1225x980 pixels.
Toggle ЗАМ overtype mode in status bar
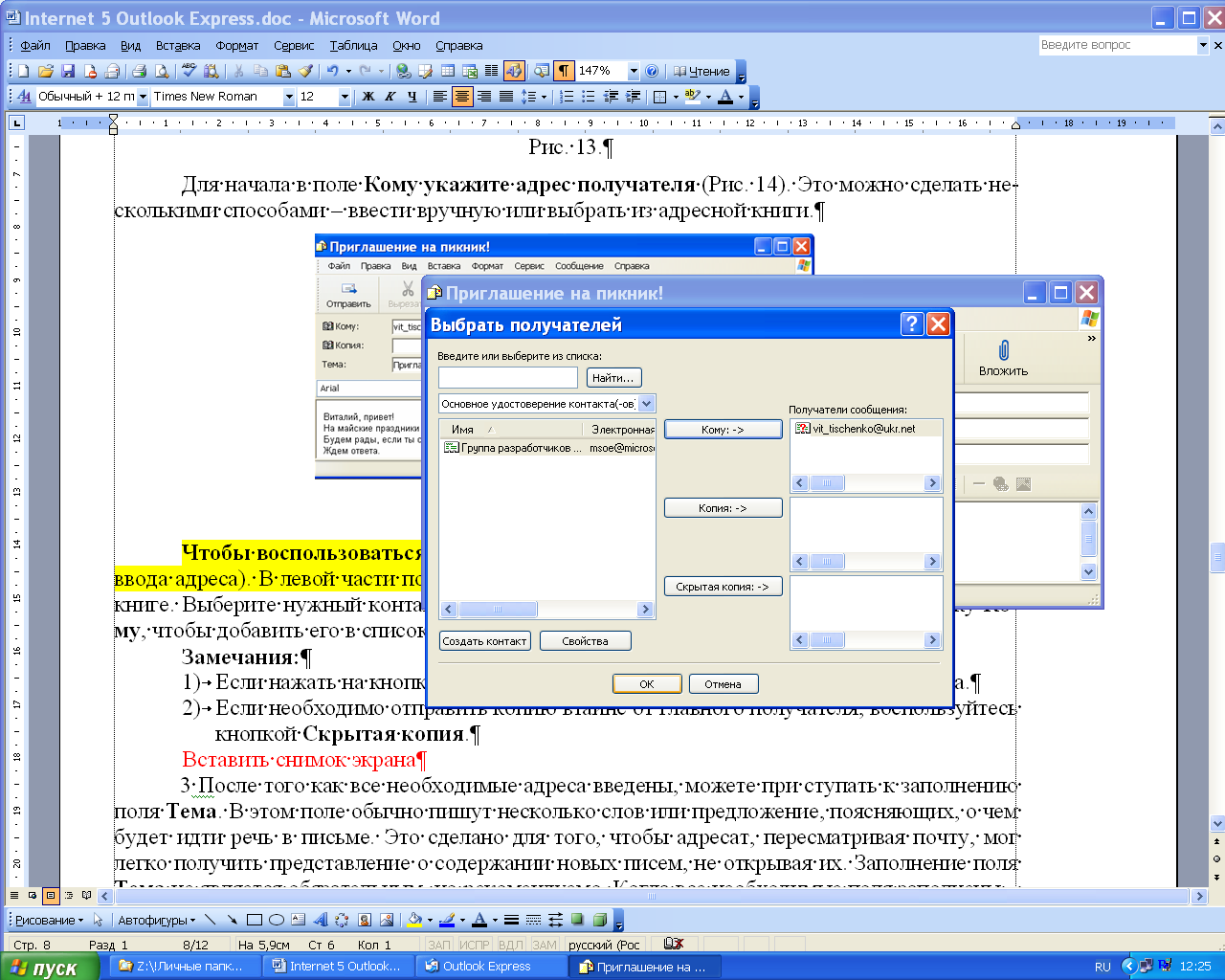pos(545,945)
